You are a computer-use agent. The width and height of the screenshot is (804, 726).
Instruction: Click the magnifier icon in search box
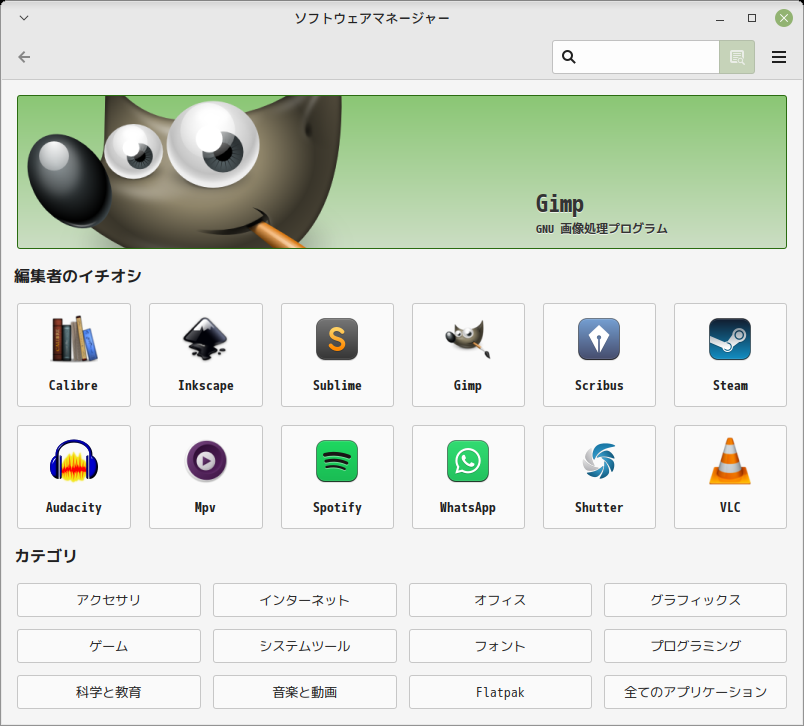click(x=569, y=57)
